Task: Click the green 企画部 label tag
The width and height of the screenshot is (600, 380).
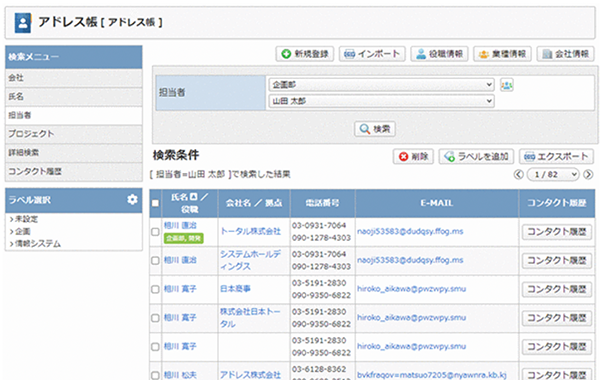Action: pyautogui.click(x=184, y=238)
